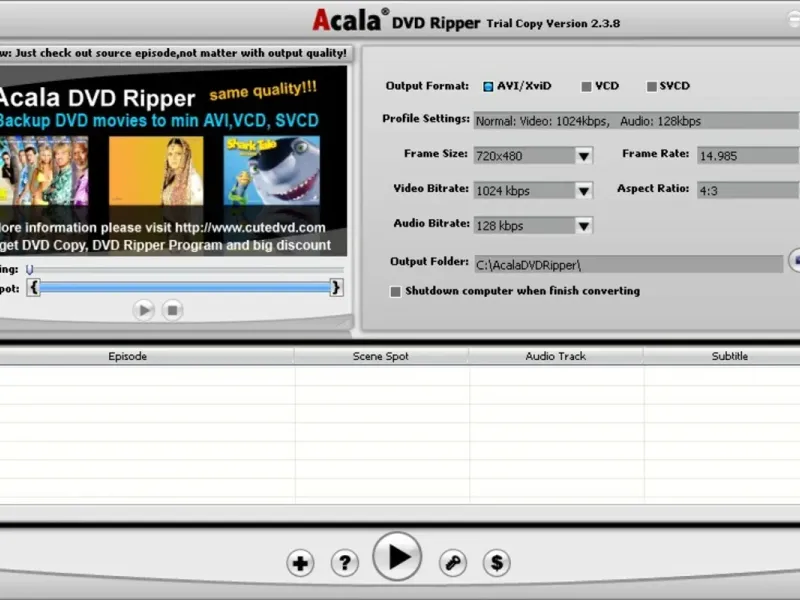Click the dollar sign purchase icon
The height and width of the screenshot is (600, 800).
(x=497, y=563)
